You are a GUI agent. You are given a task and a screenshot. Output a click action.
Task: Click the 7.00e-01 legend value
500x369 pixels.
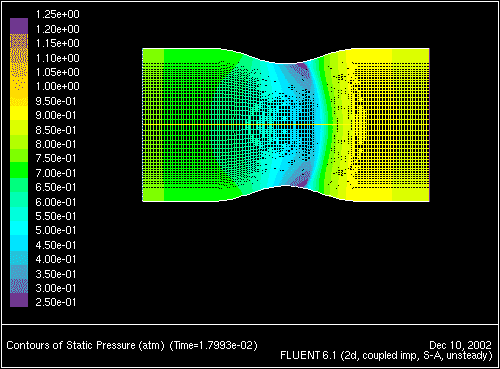(56, 173)
